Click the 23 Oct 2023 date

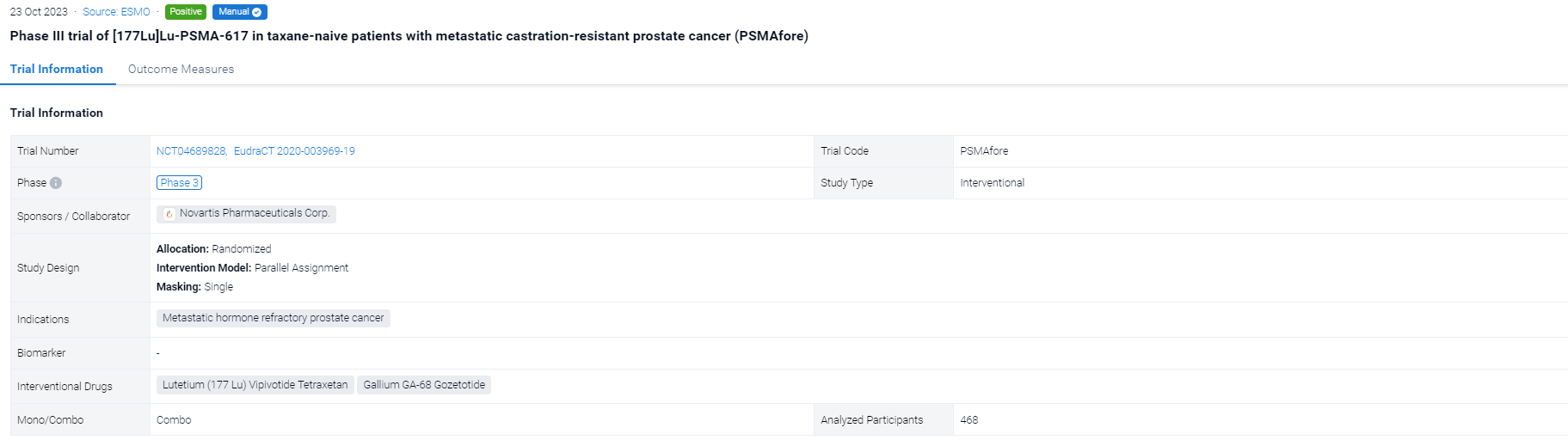tap(39, 12)
